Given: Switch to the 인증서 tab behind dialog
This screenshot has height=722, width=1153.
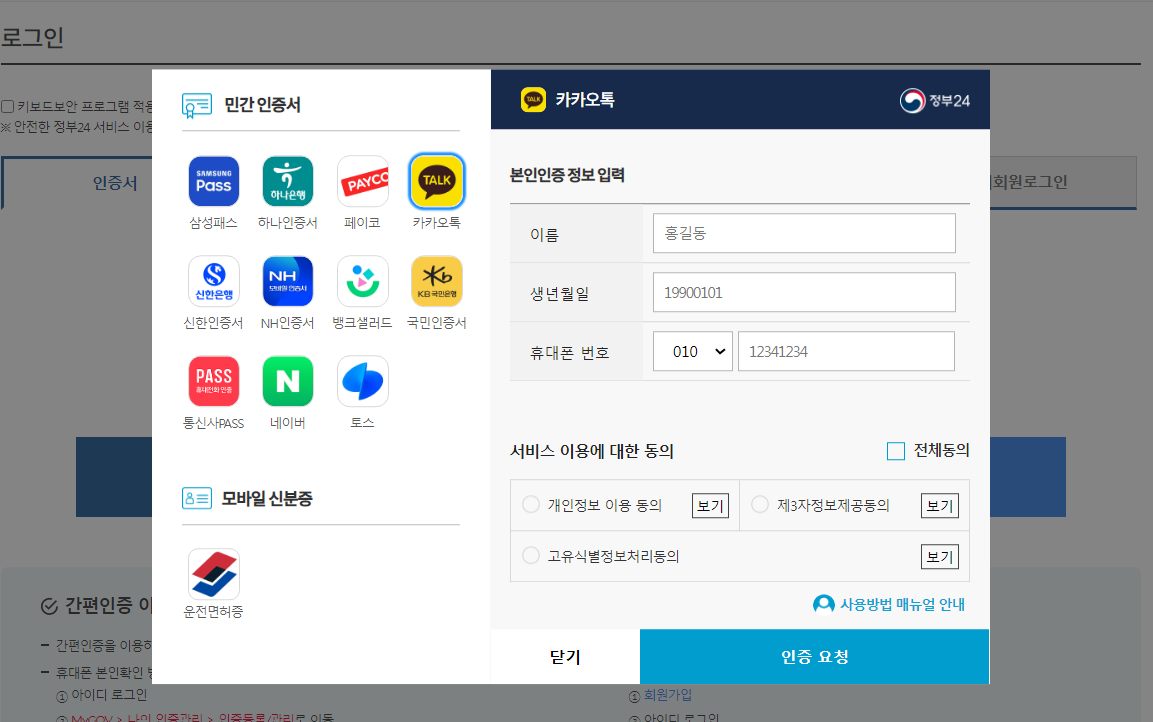Looking at the screenshot, I should pos(115,183).
